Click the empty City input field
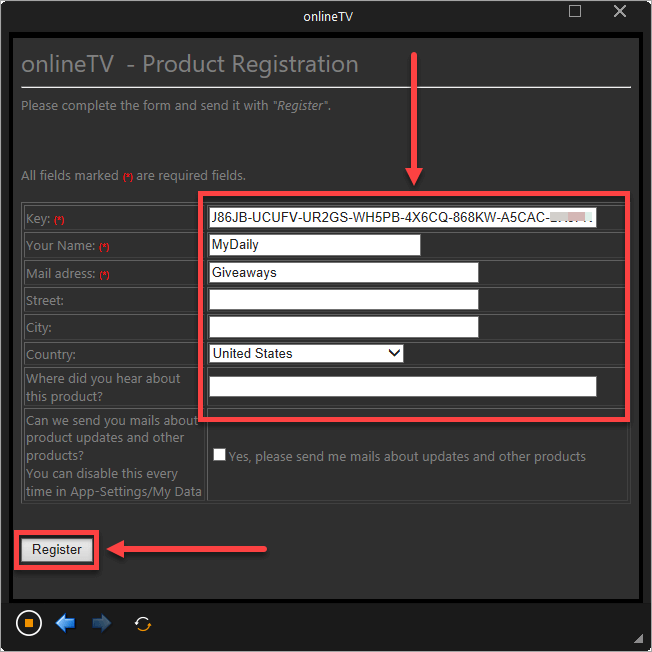Image resolution: width=652 pixels, height=652 pixels. [x=343, y=327]
